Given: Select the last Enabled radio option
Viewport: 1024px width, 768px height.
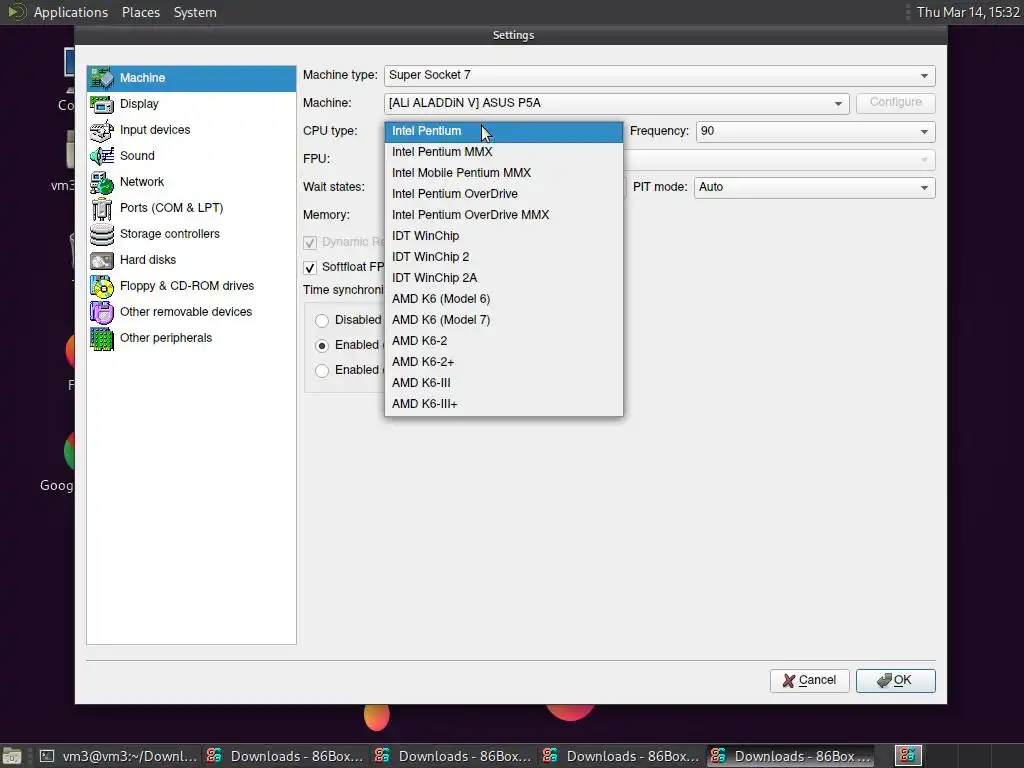Looking at the screenshot, I should click(322, 371).
